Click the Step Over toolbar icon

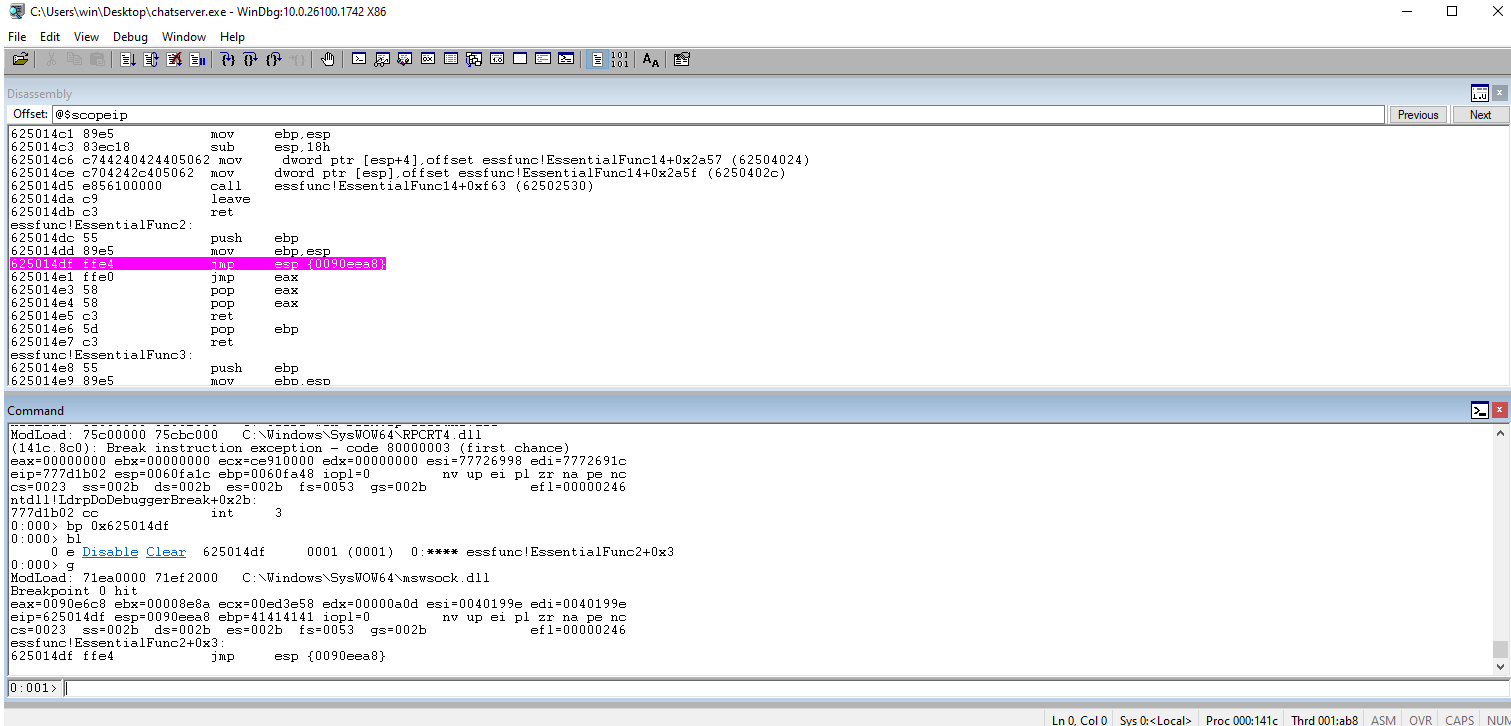coord(251,60)
